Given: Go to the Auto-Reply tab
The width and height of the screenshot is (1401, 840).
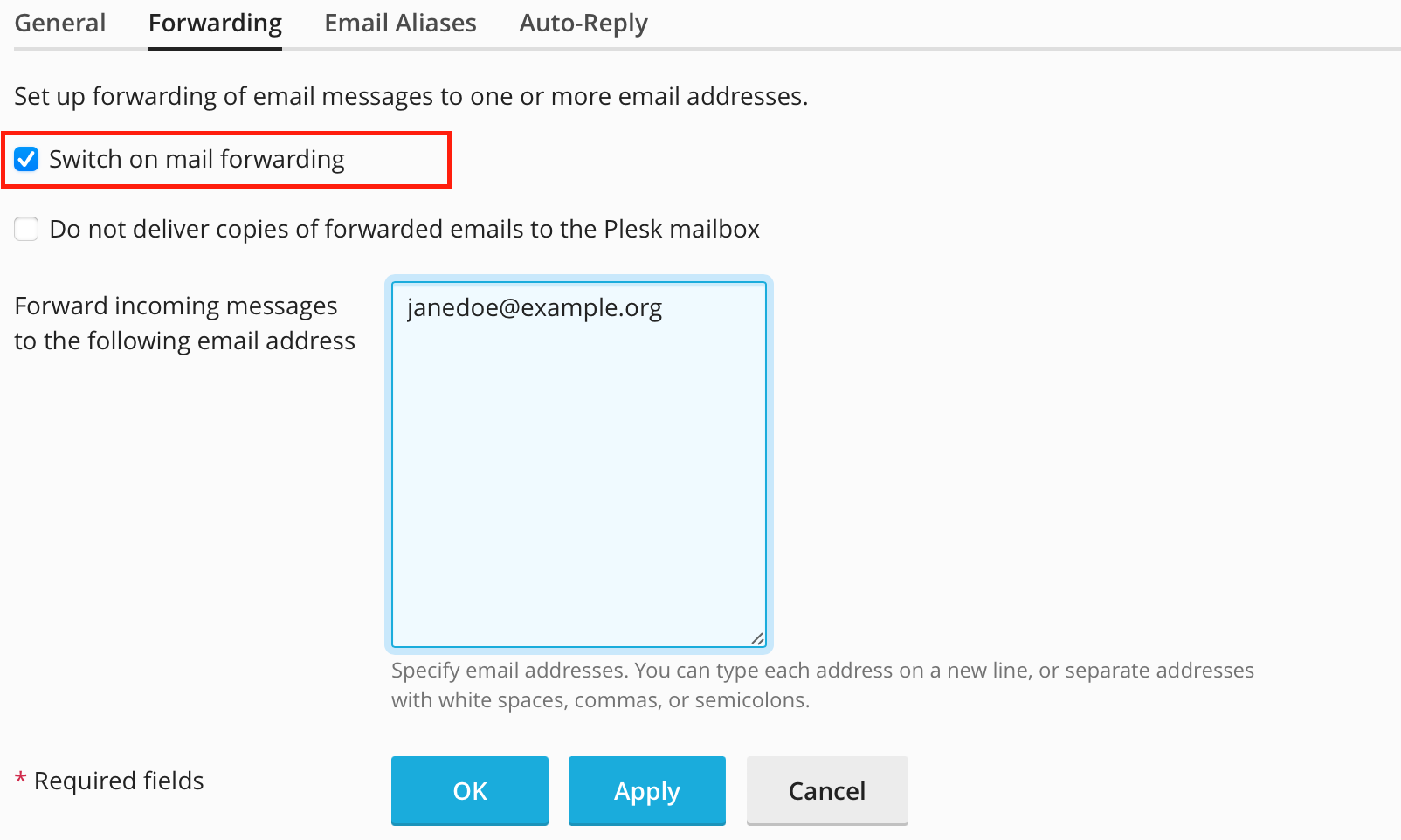Looking at the screenshot, I should click(x=583, y=24).
